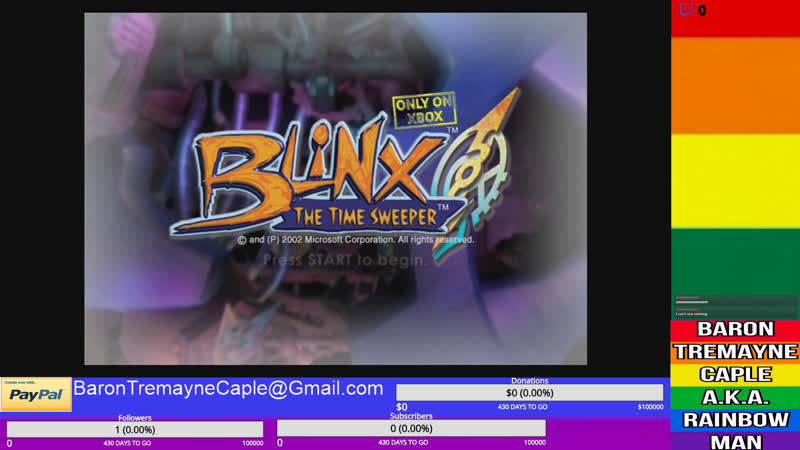Click the Twitch viewer count icon

coord(686,10)
